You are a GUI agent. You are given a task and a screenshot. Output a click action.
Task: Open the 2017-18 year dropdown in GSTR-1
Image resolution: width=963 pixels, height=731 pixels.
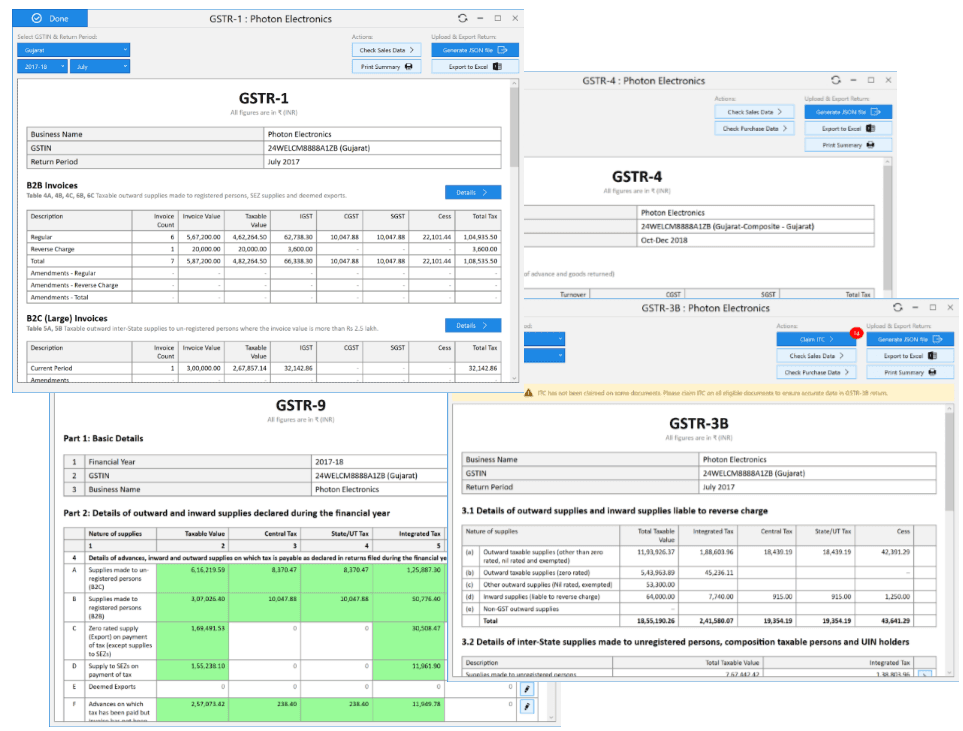[x=42, y=66]
